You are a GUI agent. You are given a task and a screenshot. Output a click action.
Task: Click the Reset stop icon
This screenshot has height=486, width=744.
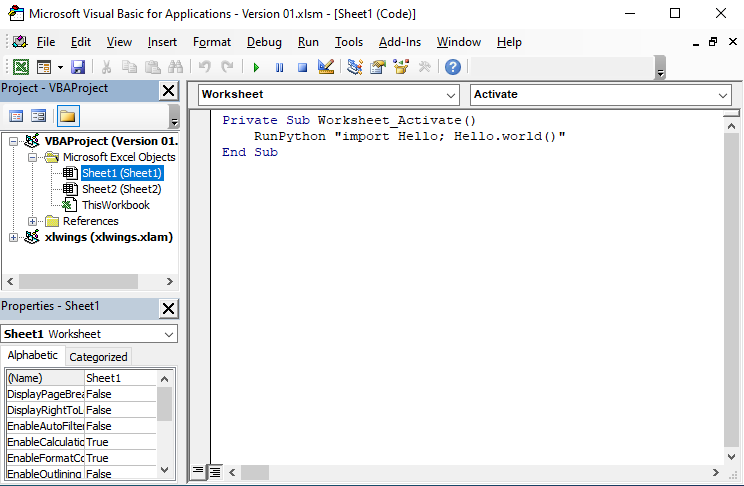coord(303,67)
